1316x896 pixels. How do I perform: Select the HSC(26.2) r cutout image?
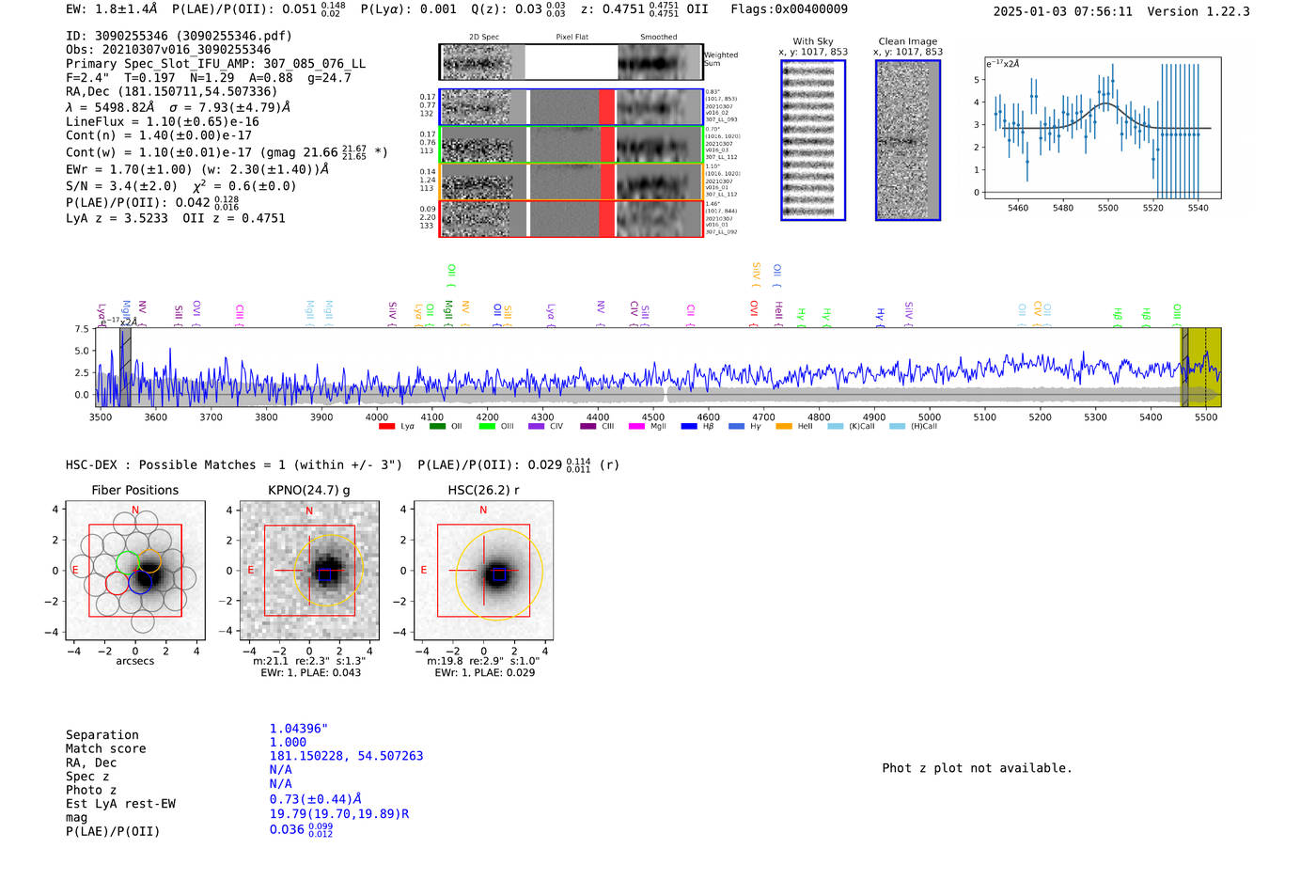483,571
